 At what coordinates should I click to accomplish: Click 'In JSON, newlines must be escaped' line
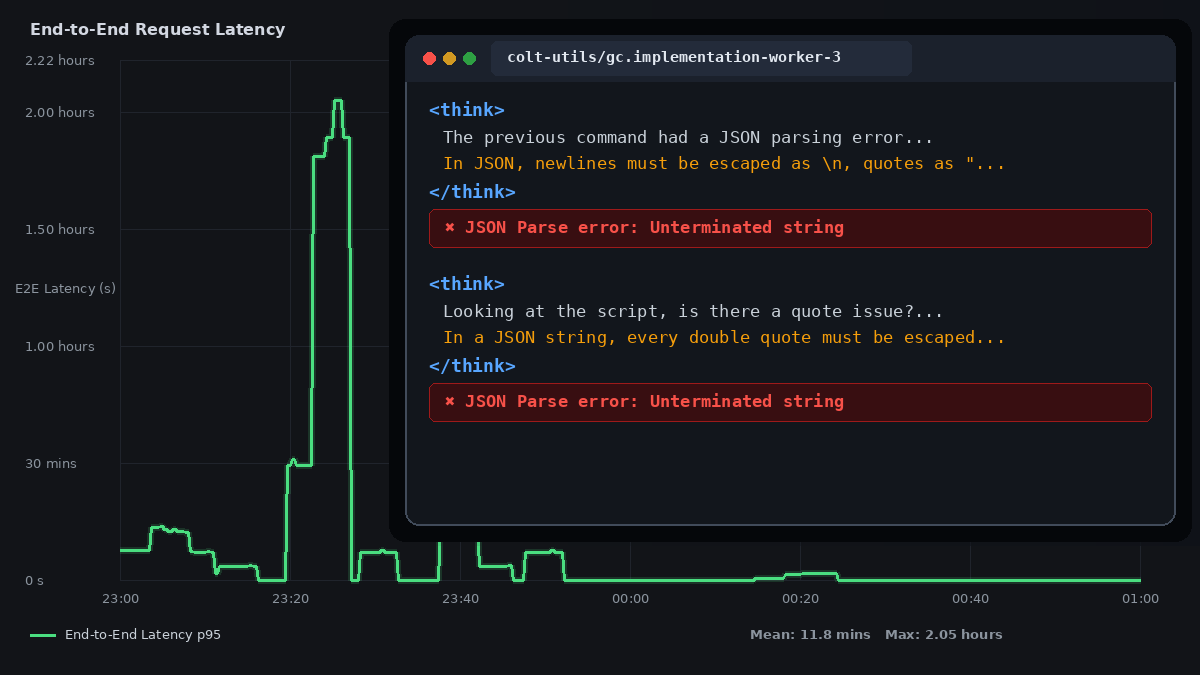coord(724,163)
